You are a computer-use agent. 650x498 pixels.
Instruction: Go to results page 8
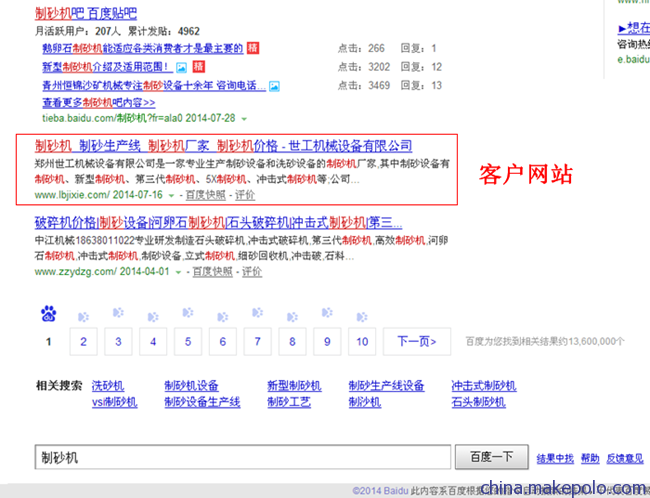292,342
